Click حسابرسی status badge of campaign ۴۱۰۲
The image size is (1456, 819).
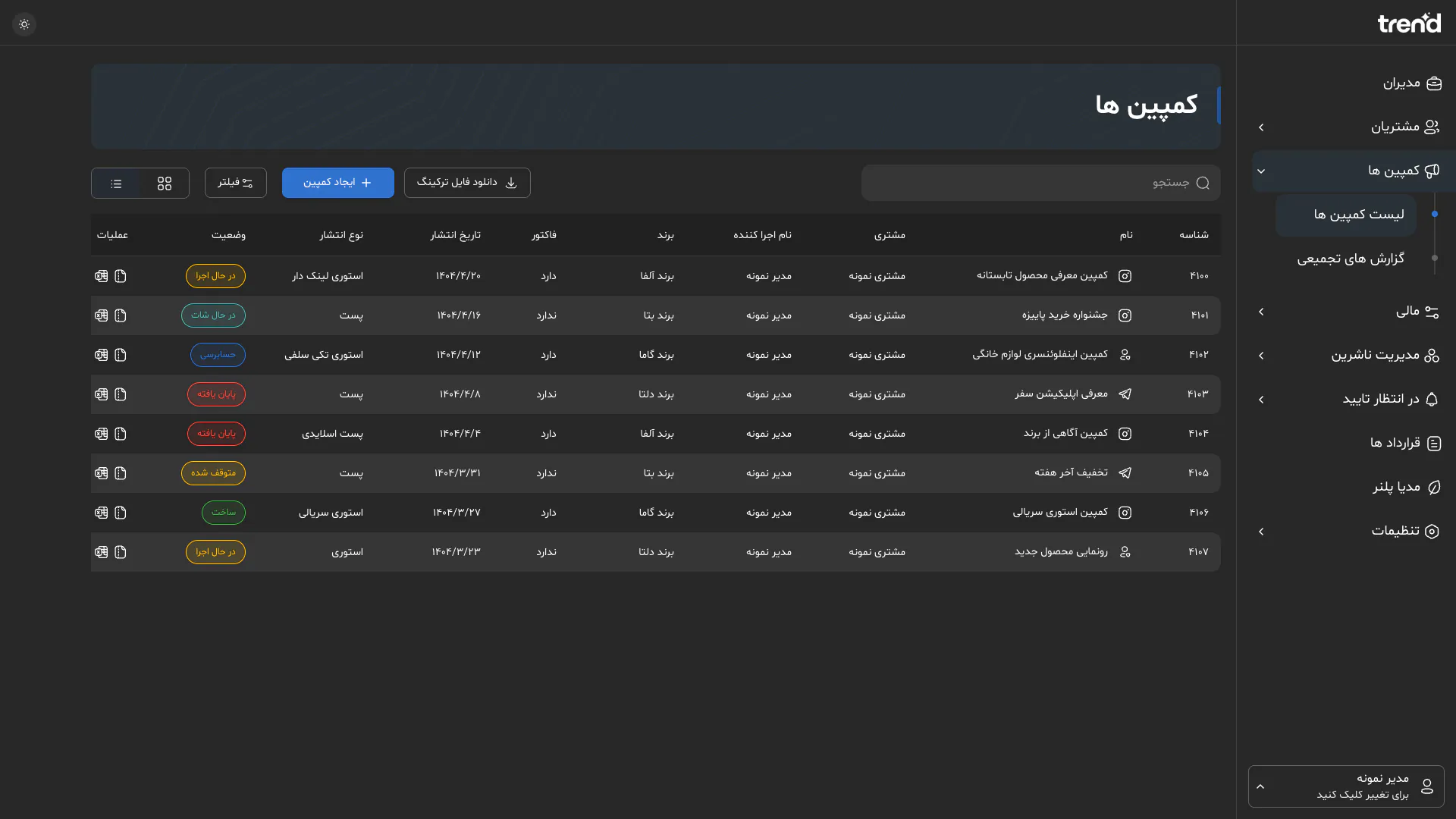tap(218, 355)
